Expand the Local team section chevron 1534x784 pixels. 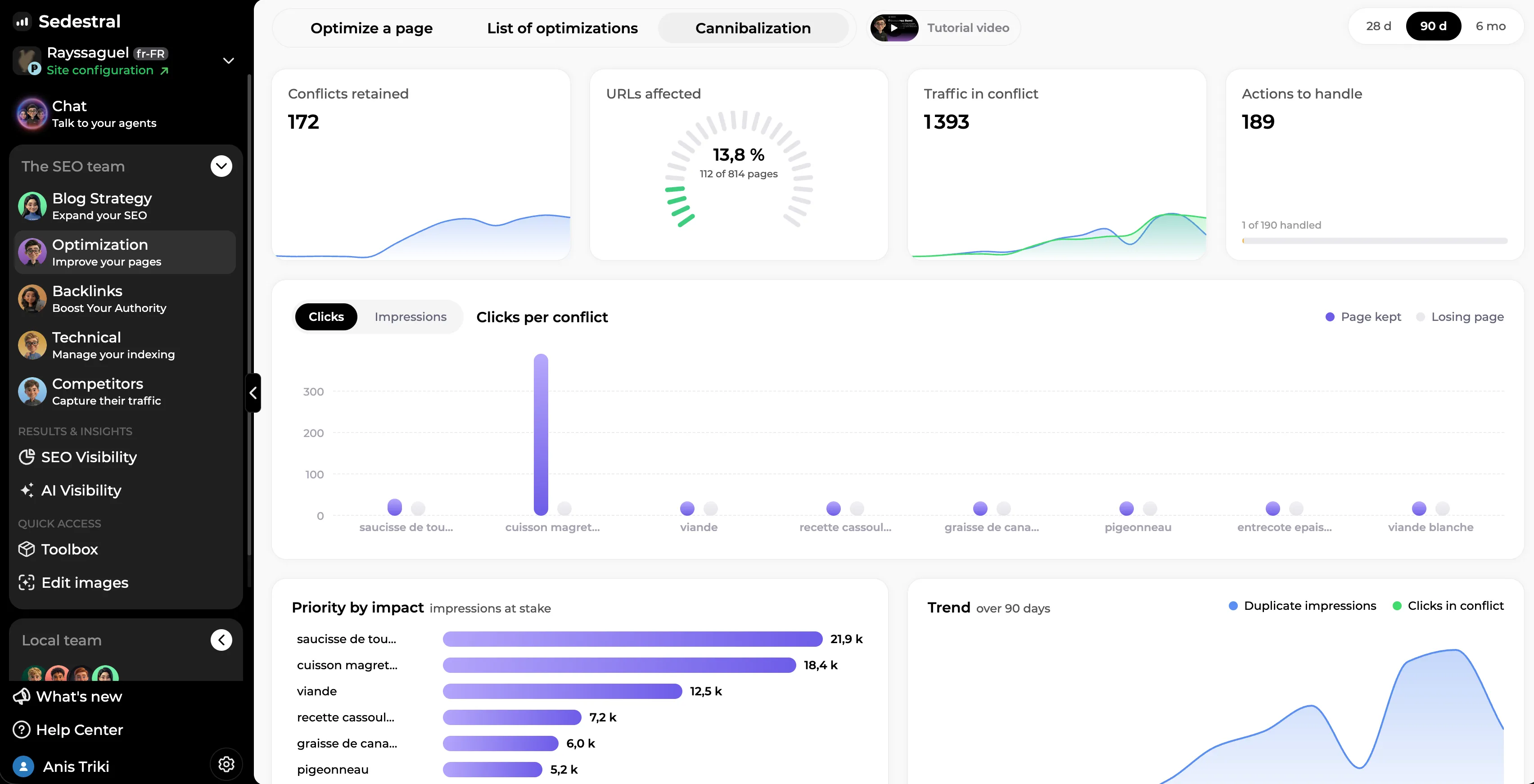click(x=221, y=640)
